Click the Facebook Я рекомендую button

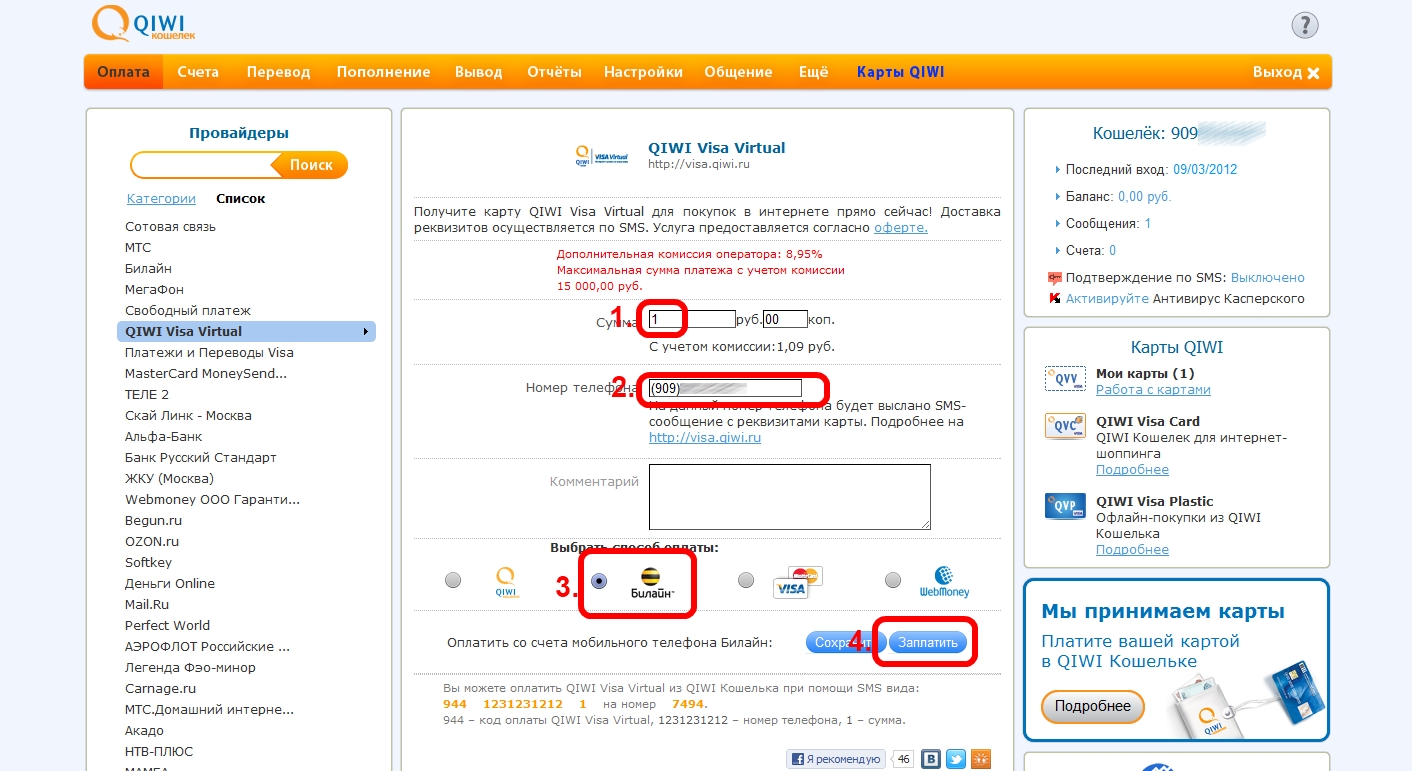(x=835, y=759)
